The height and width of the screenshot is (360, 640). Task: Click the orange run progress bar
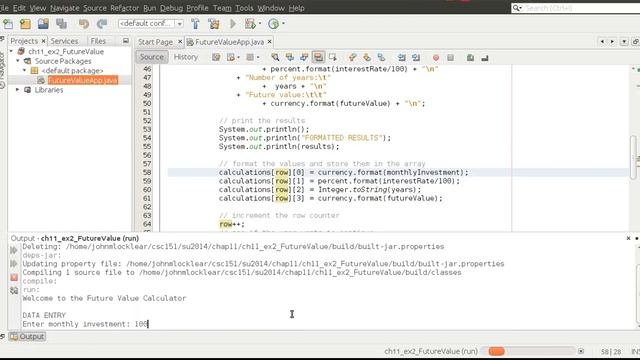496,351
